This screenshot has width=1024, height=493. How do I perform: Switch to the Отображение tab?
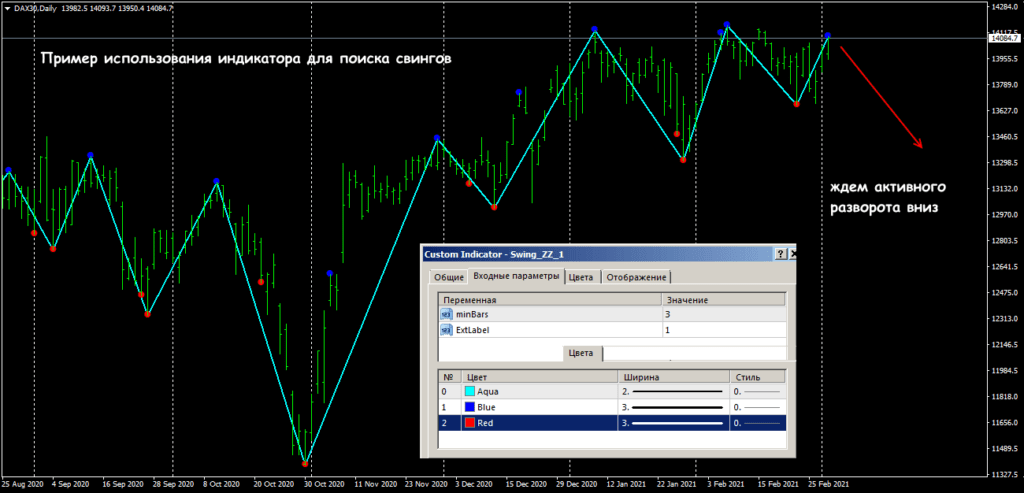(635, 277)
